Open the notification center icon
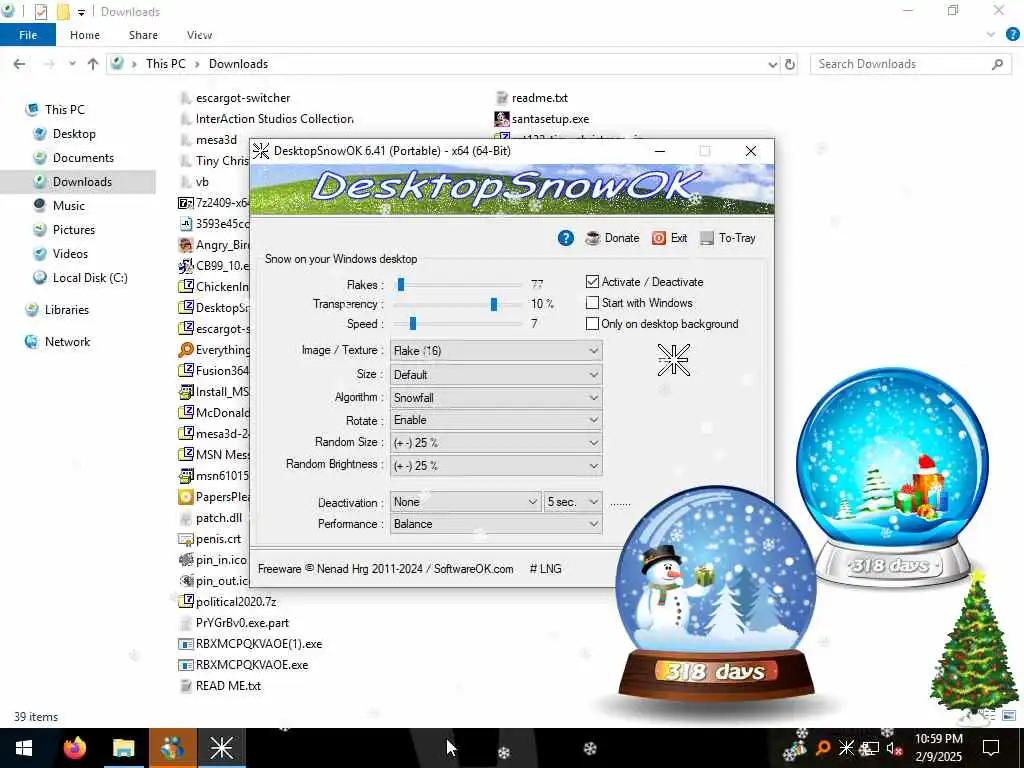 [x=991, y=748]
